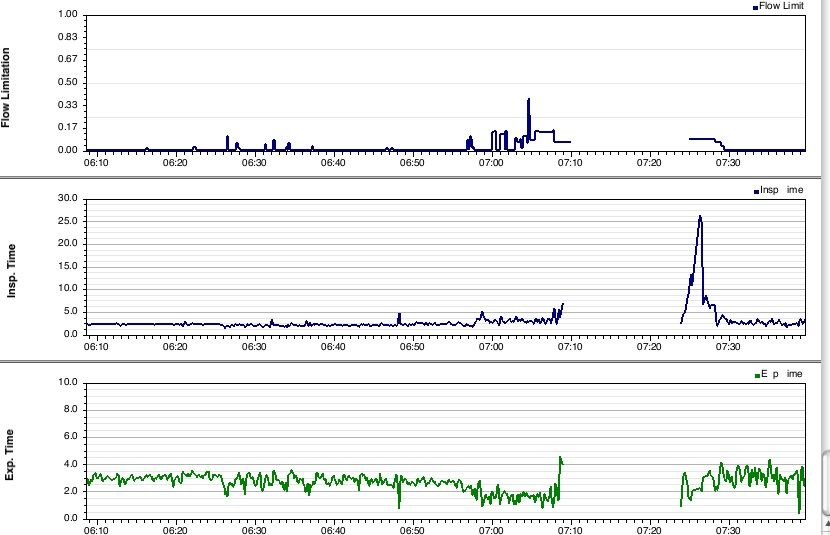Click the 1.00 value on Flow Limitation scale

pos(68,15)
